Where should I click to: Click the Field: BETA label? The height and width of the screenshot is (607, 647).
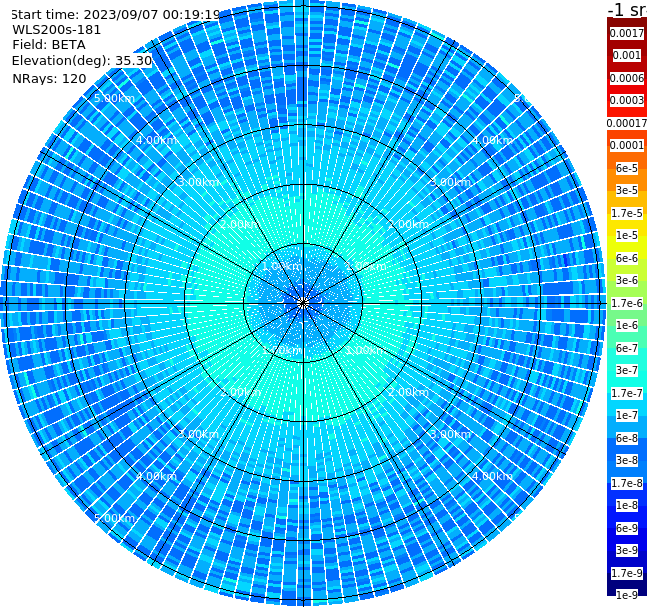tap(49, 45)
